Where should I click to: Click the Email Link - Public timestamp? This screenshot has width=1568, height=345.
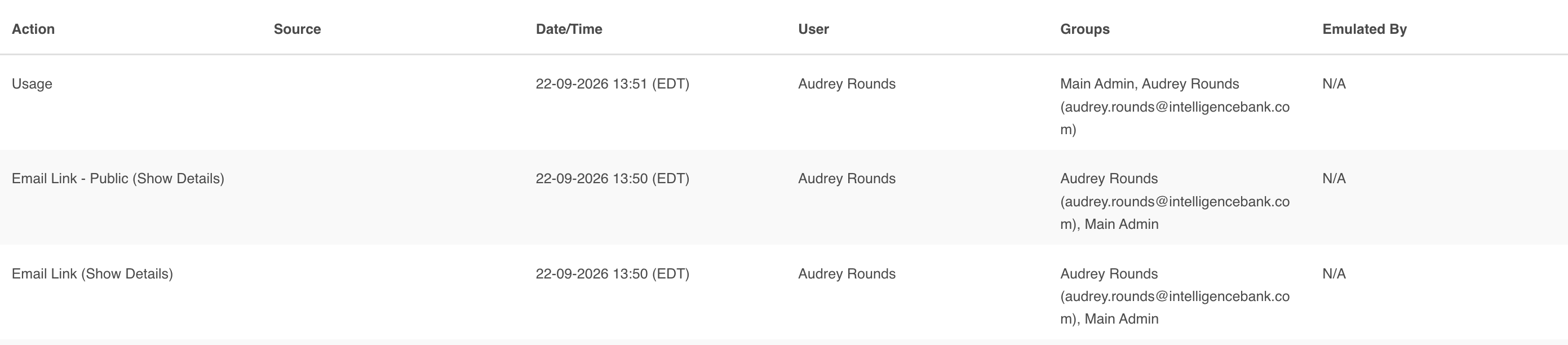click(x=612, y=178)
